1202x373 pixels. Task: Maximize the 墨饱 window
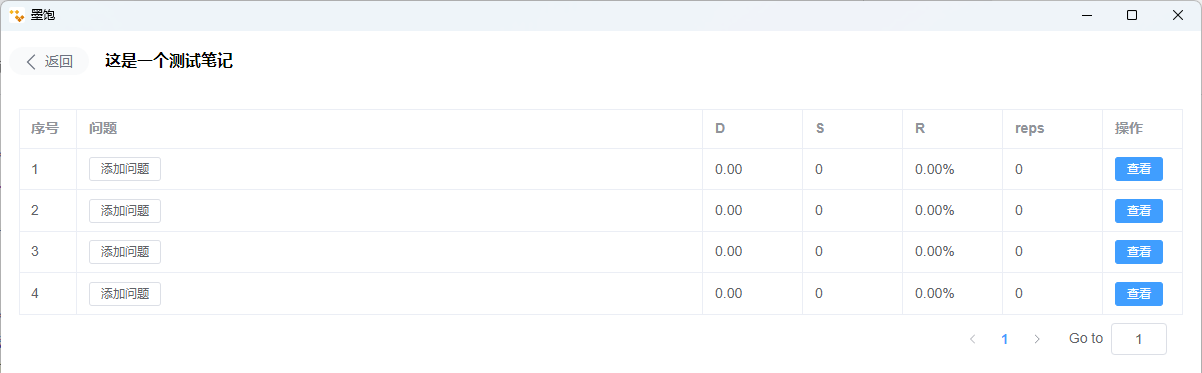coord(1132,15)
